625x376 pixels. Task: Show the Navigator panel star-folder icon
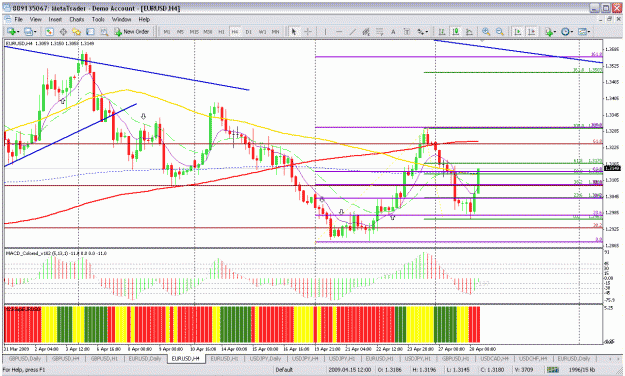(77, 32)
